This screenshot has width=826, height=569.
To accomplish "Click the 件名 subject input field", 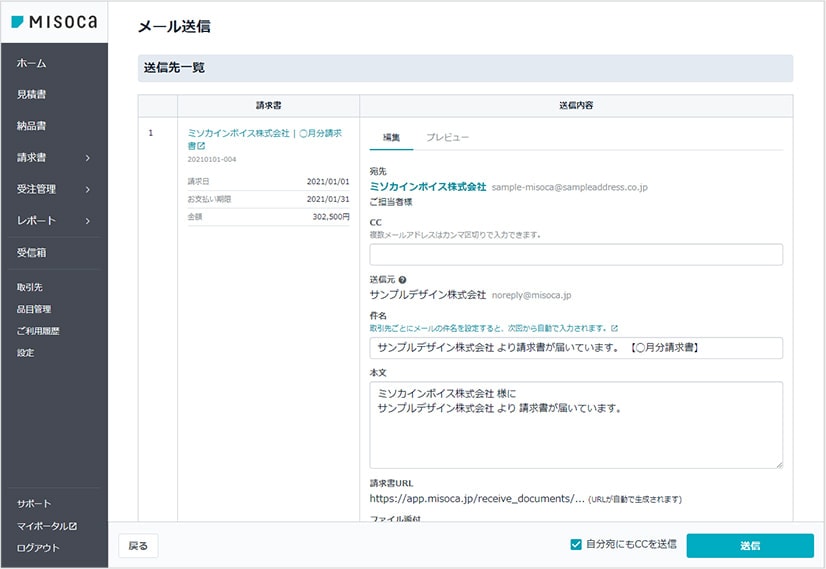I will coord(576,348).
